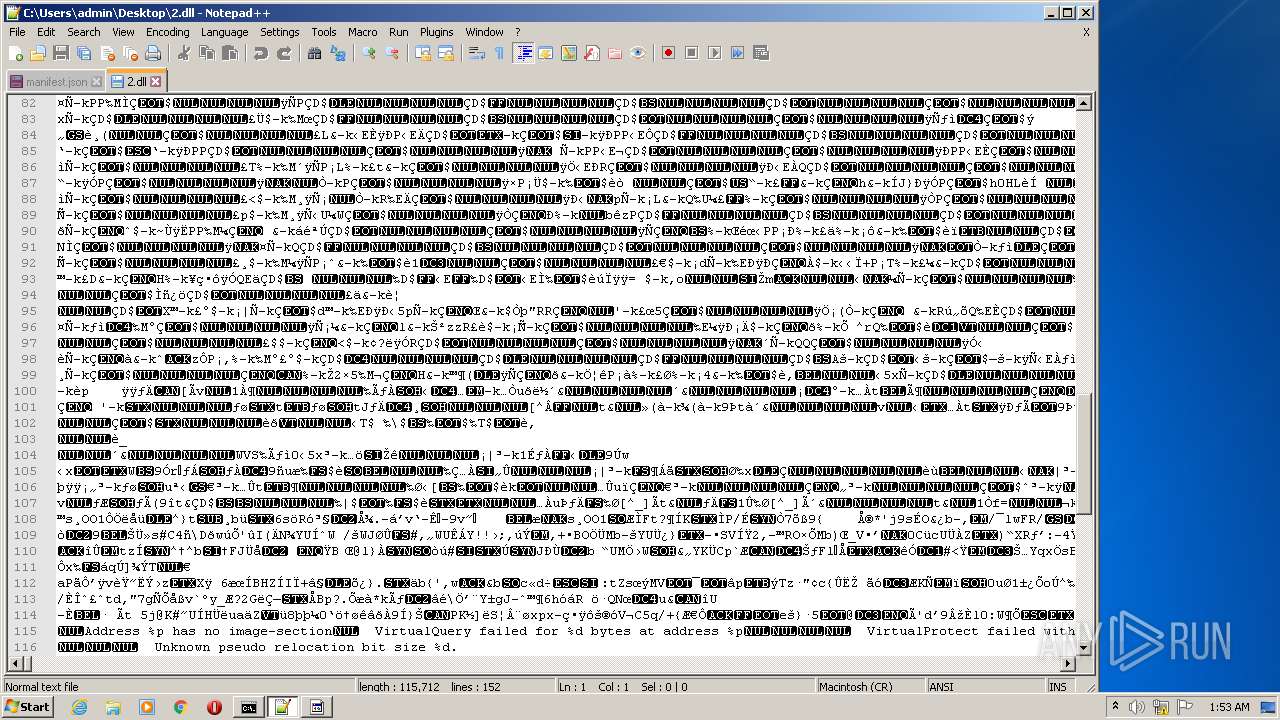The width and height of the screenshot is (1280, 720).
Task: Open the Plugins menu
Action: (x=436, y=32)
